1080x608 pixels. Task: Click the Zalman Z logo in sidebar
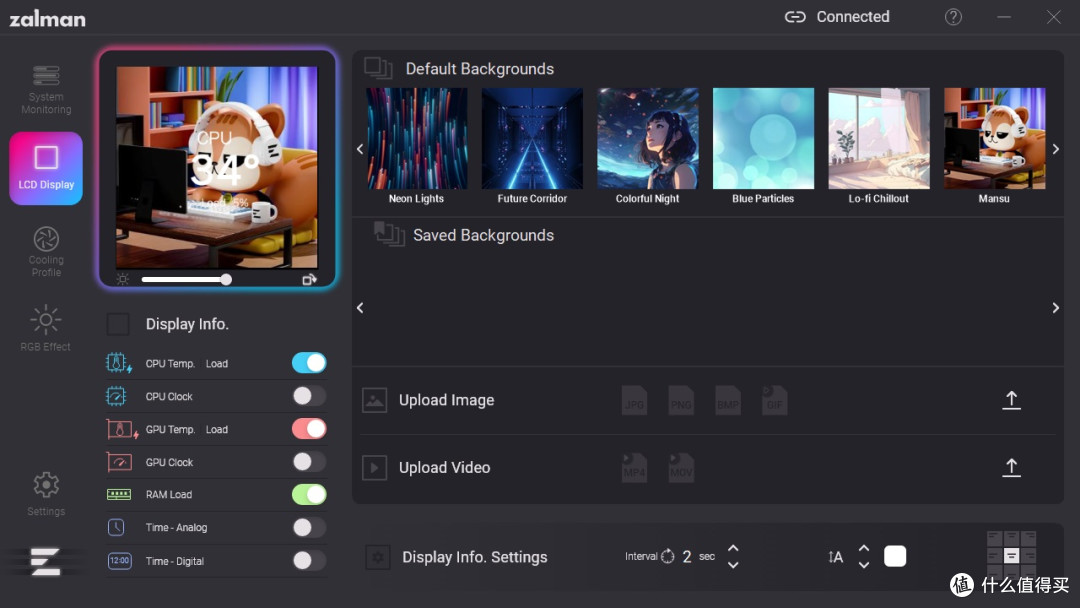pyautogui.click(x=45, y=561)
